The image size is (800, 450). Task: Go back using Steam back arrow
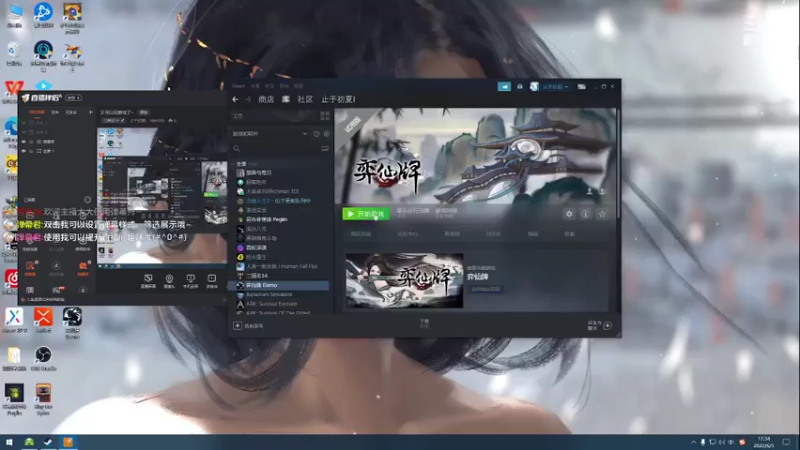235,99
